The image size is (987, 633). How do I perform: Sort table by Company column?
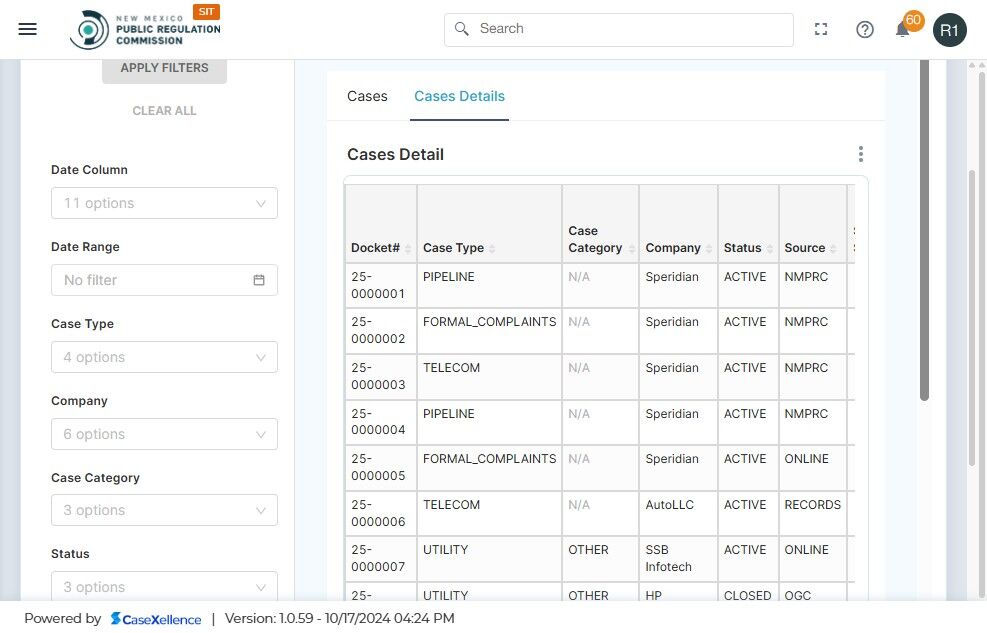click(709, 249)
